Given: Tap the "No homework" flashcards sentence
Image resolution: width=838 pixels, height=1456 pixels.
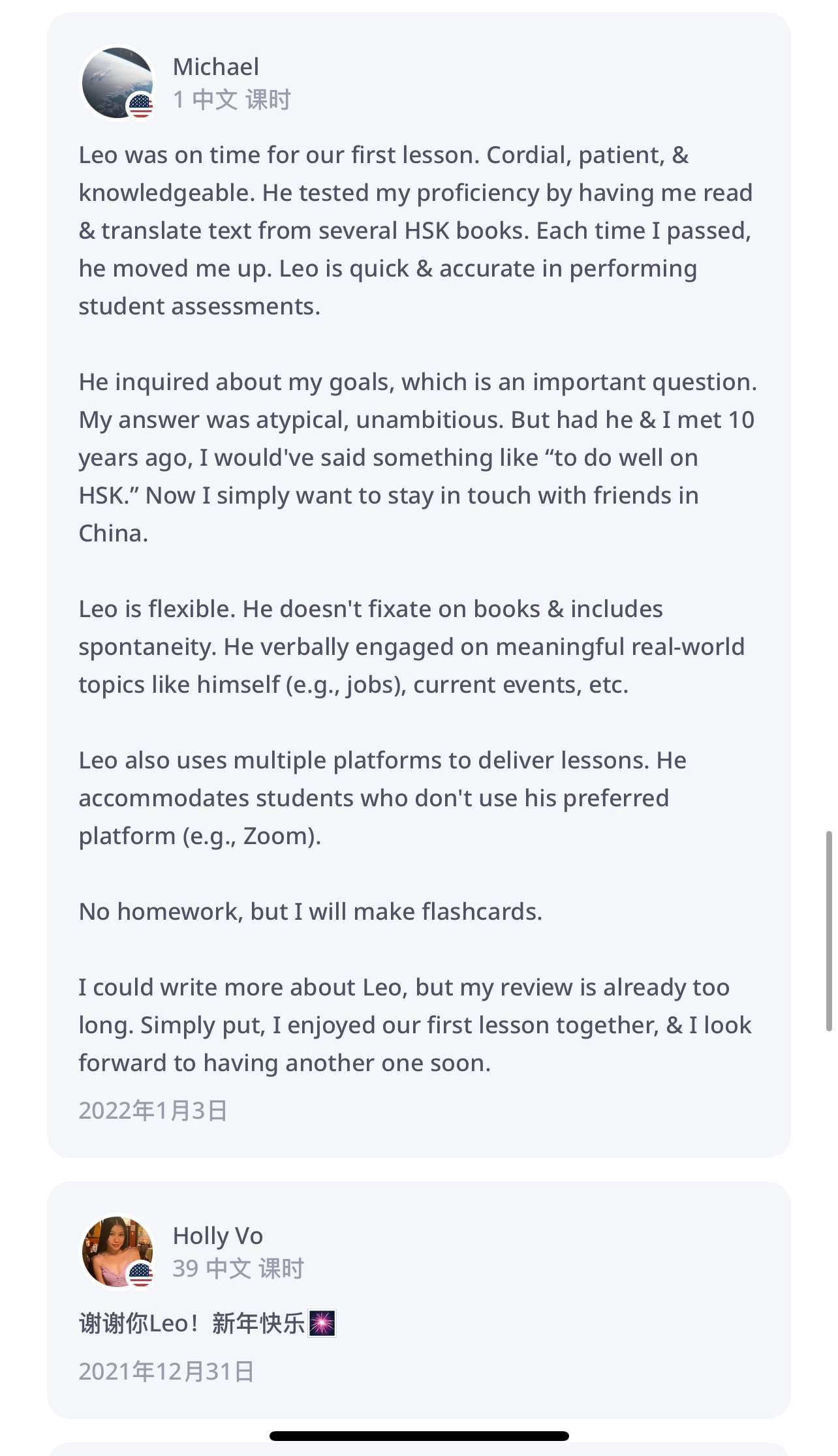Looking at the screenshot, I should coord(311,911).
